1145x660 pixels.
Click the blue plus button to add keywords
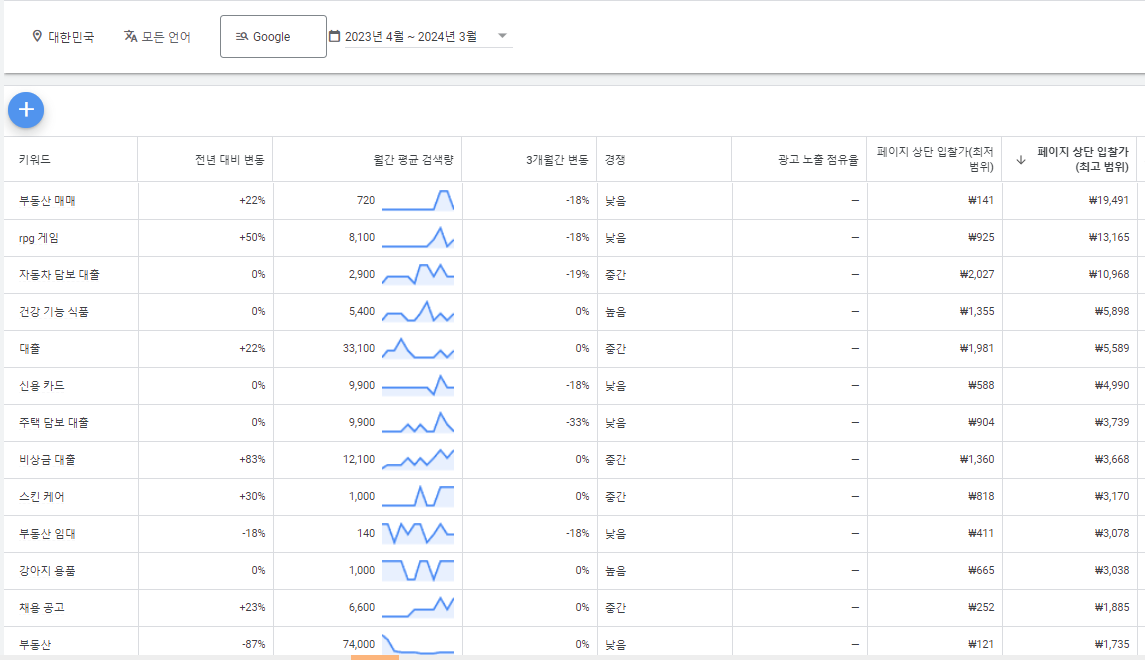pos(25,110)
